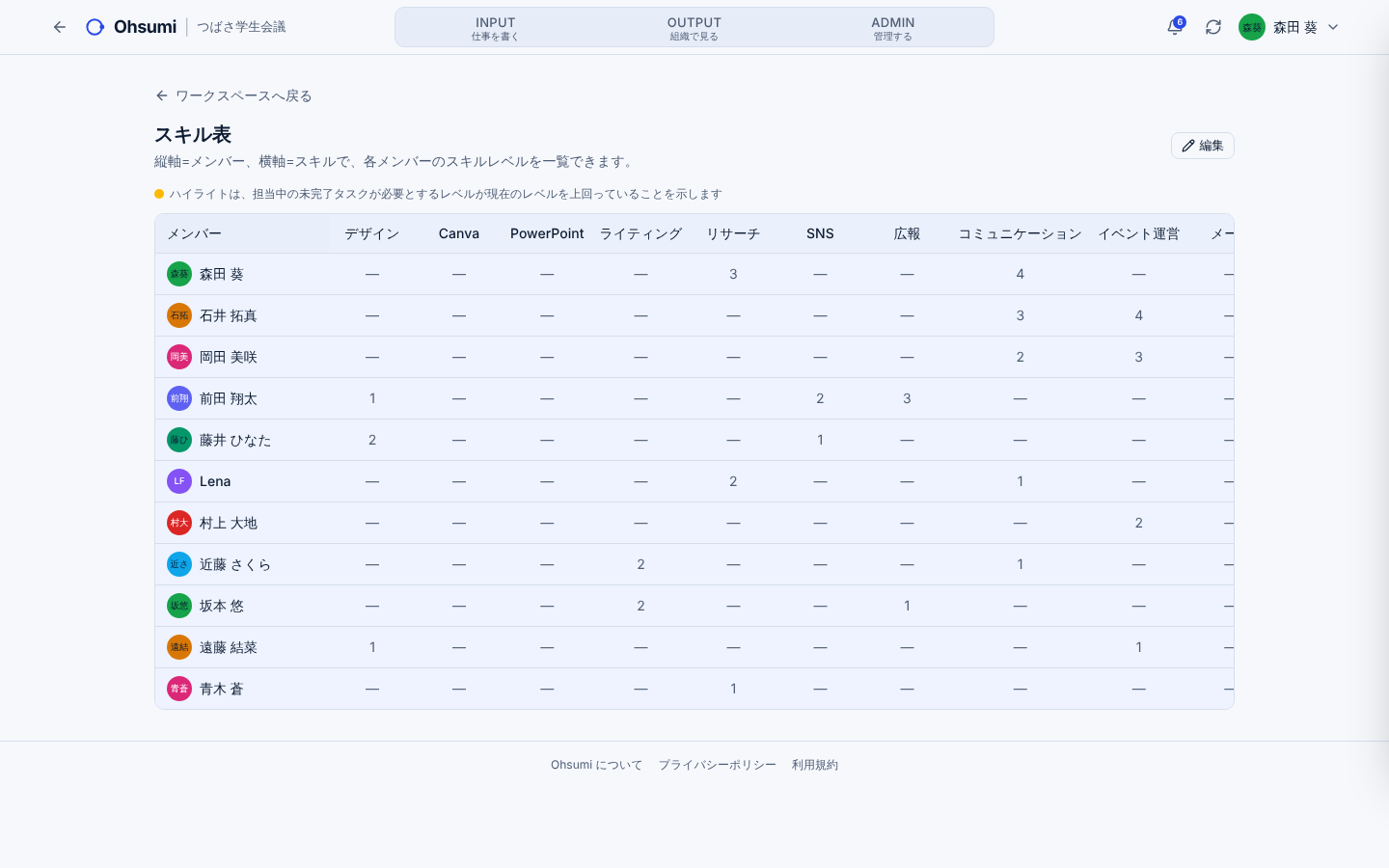Screen dimensions: 1389x868
Task: Click 森田 葵's リサーチ level 3 cell
Action: pos(733,274)
